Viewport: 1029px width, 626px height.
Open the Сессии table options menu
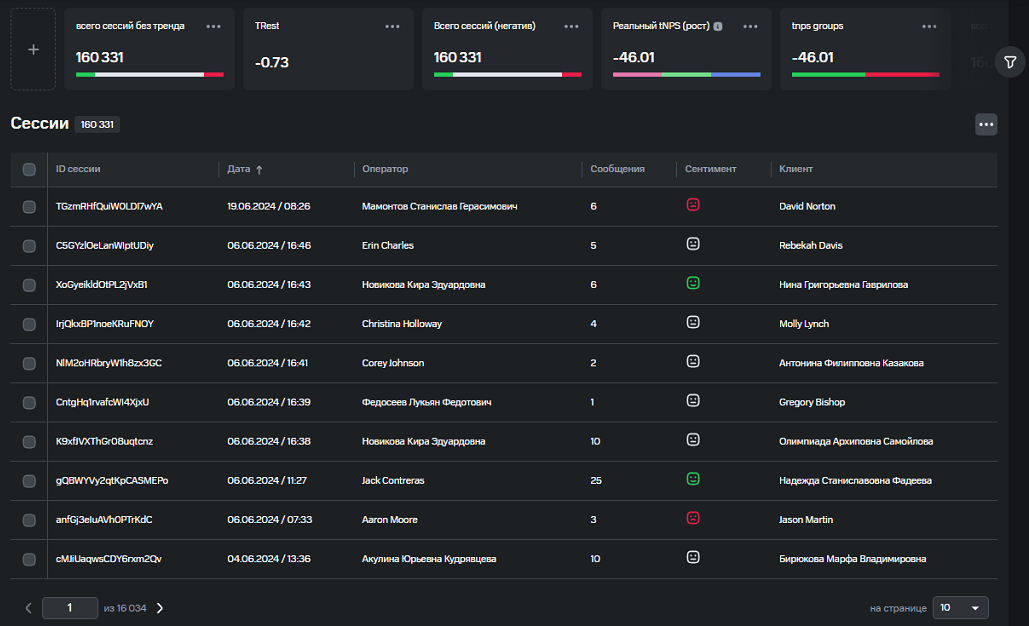point(986,124)
